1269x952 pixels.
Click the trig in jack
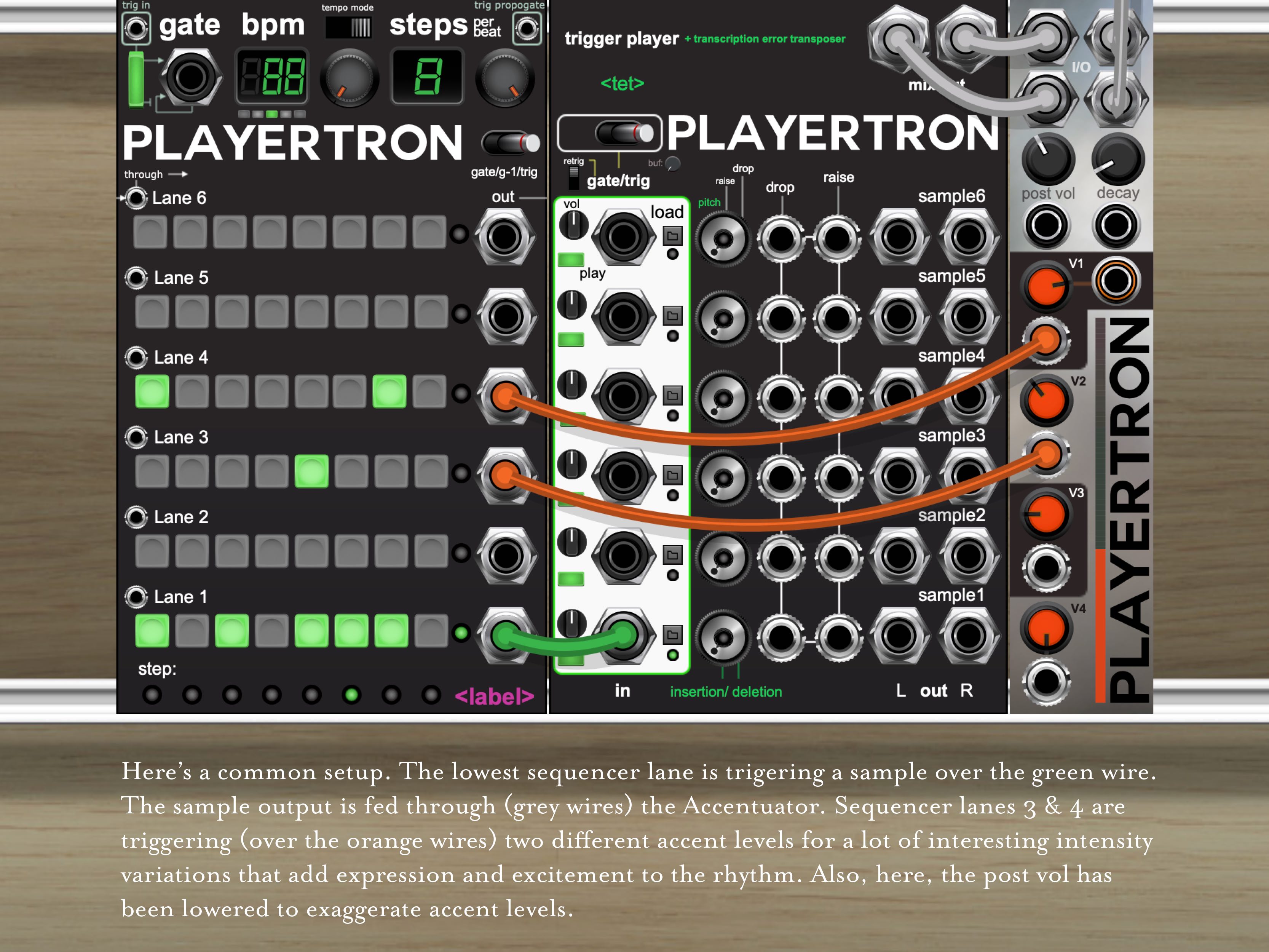pos(136,28)
